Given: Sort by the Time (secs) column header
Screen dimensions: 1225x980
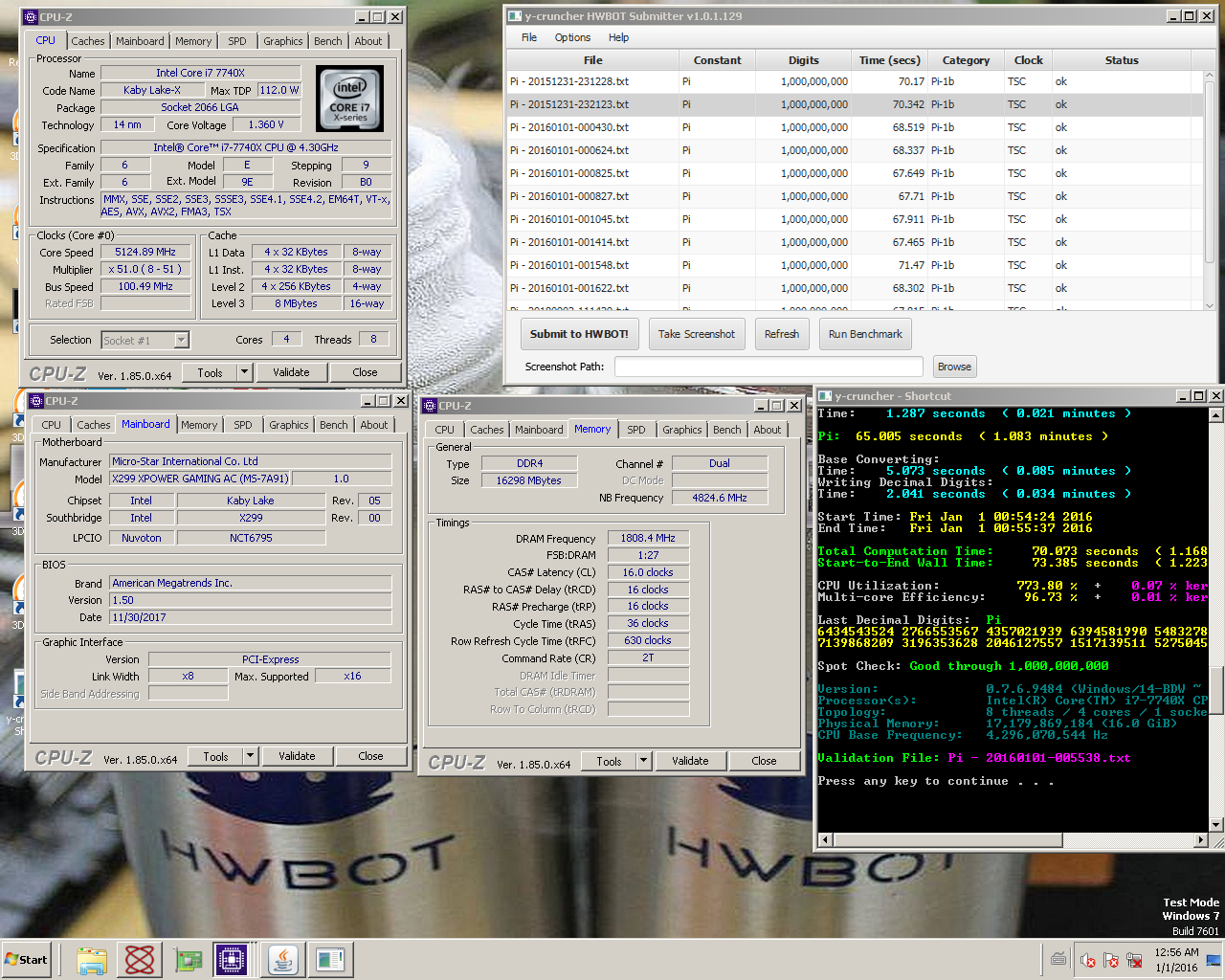Looking at the screenshot, I should [889, 60].
